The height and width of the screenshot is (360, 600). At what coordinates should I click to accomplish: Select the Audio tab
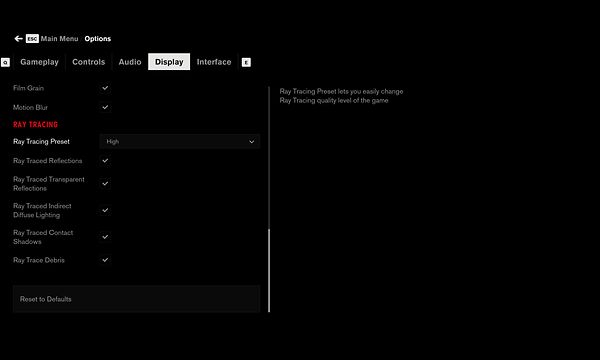130,62
